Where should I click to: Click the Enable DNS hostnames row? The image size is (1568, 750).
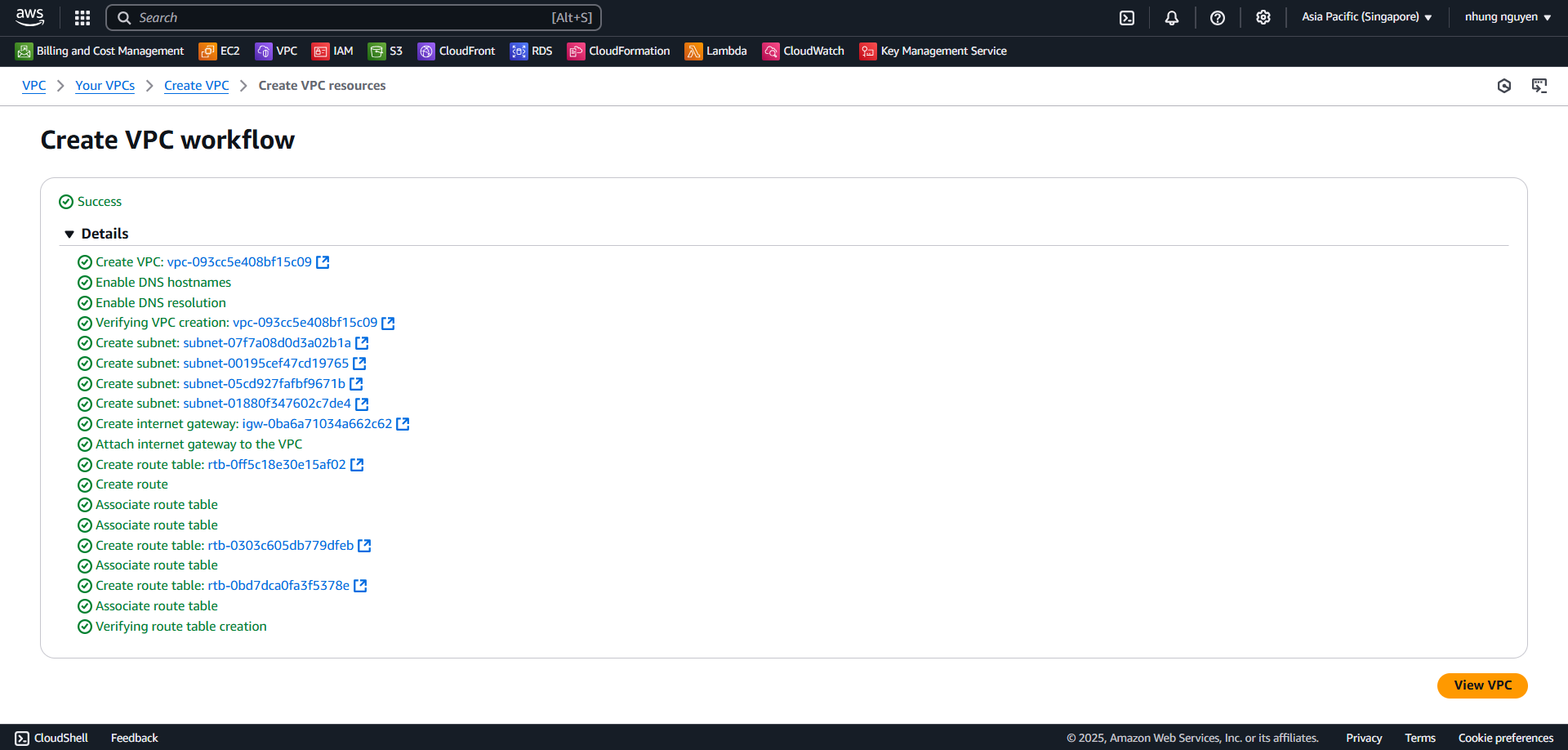coord(154,283)
